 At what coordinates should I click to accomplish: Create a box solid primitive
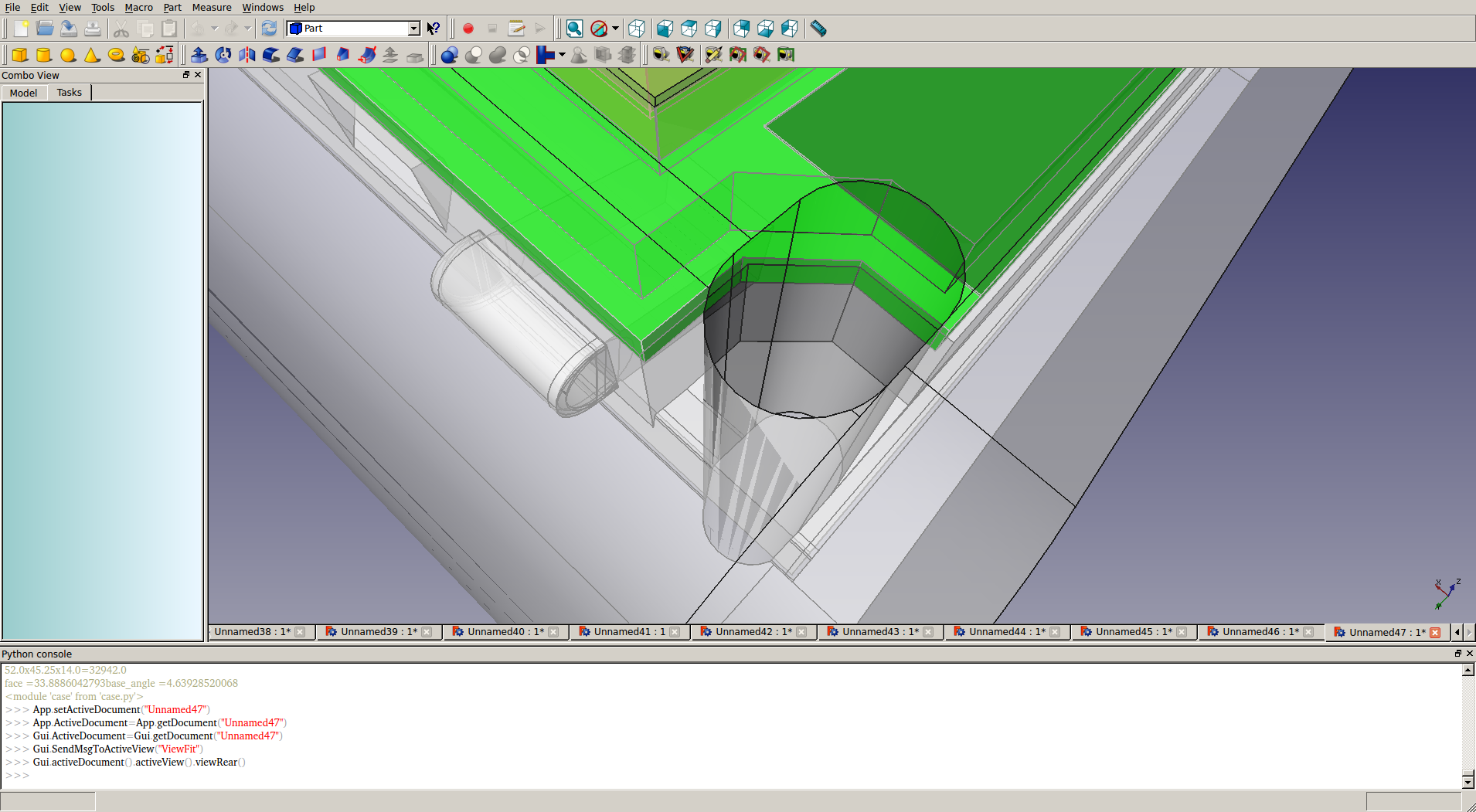pyautogui.click(x=20, y=55)
